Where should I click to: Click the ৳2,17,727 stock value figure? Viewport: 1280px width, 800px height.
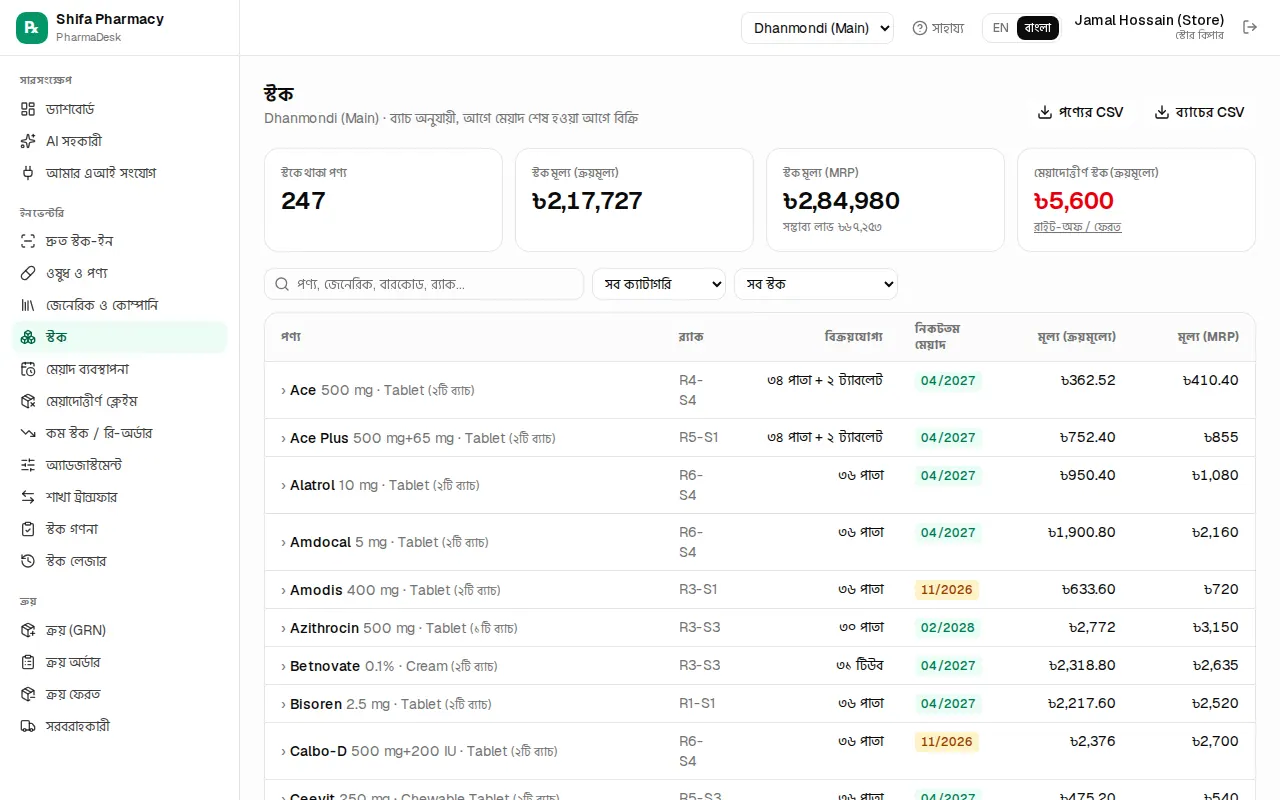click(587, 201)
